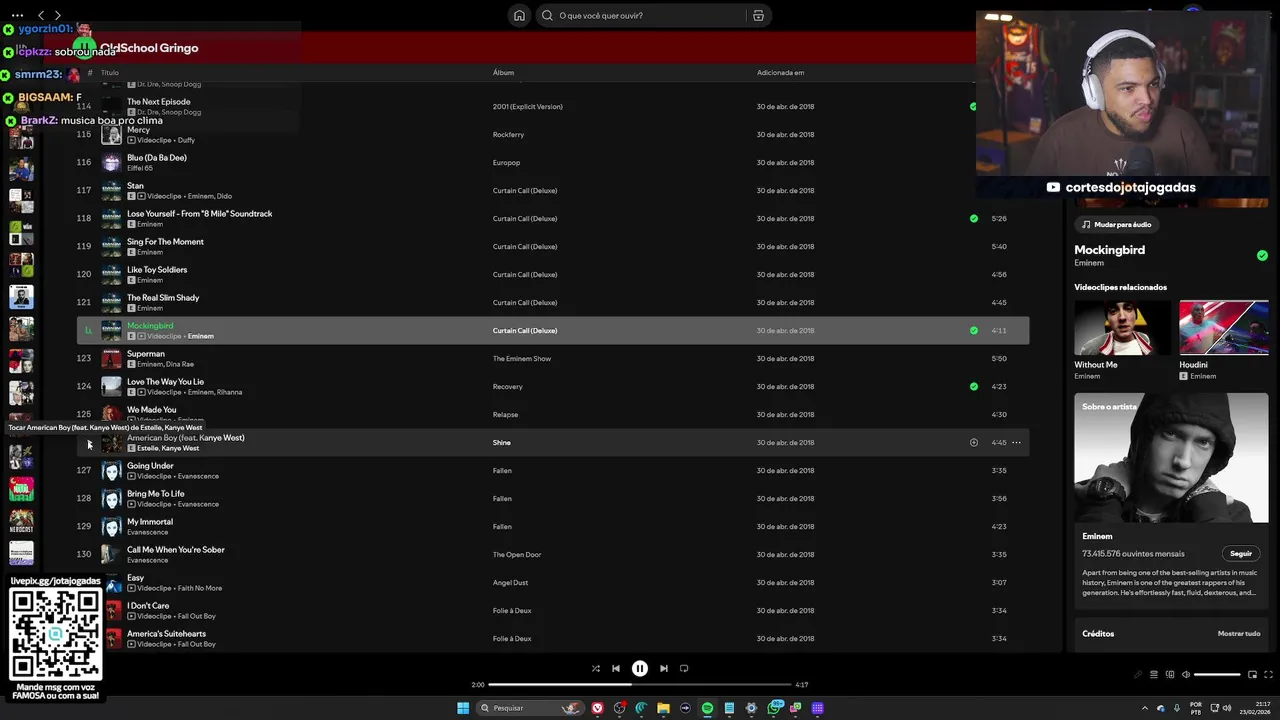Toggle the saved checkmark on Mockingbird row
This screenshot has width=1280, height=720.
[x=973, y=330]
